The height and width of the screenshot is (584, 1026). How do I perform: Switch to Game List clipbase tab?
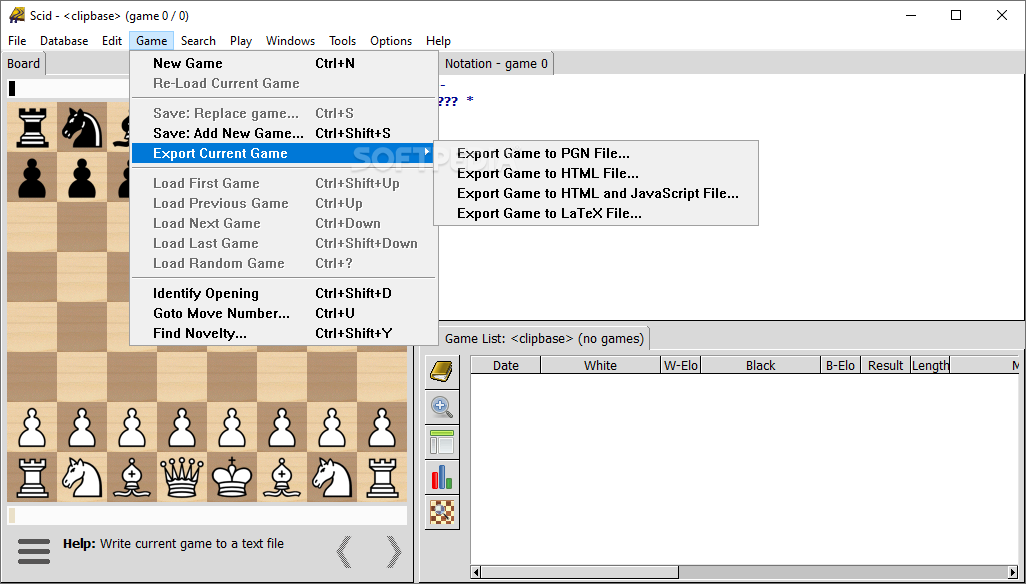544,339
